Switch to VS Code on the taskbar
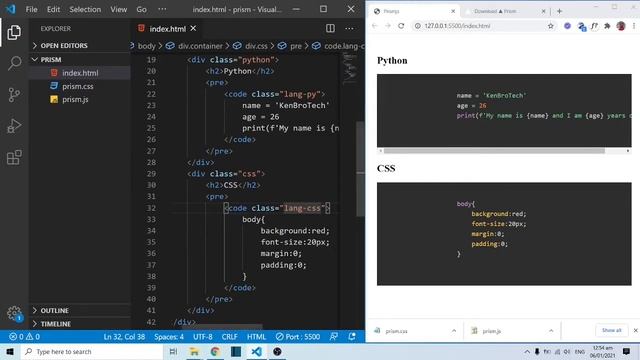 pyautogui.click(x=256, y=351)
